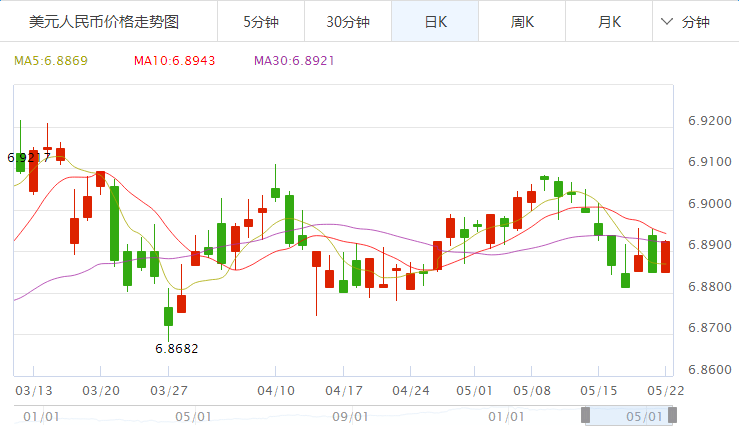The height and width of the screenshot is (429, 739).
Task: Click the 04/24 date axis label
Action: tap(411, 391)
